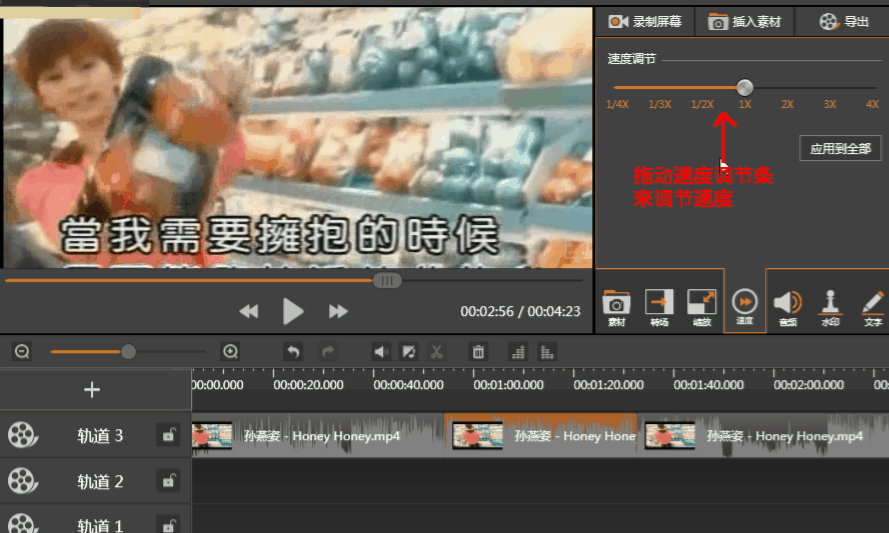Click timeline ruler at 00:01:40.000

[x=709, y=384]
